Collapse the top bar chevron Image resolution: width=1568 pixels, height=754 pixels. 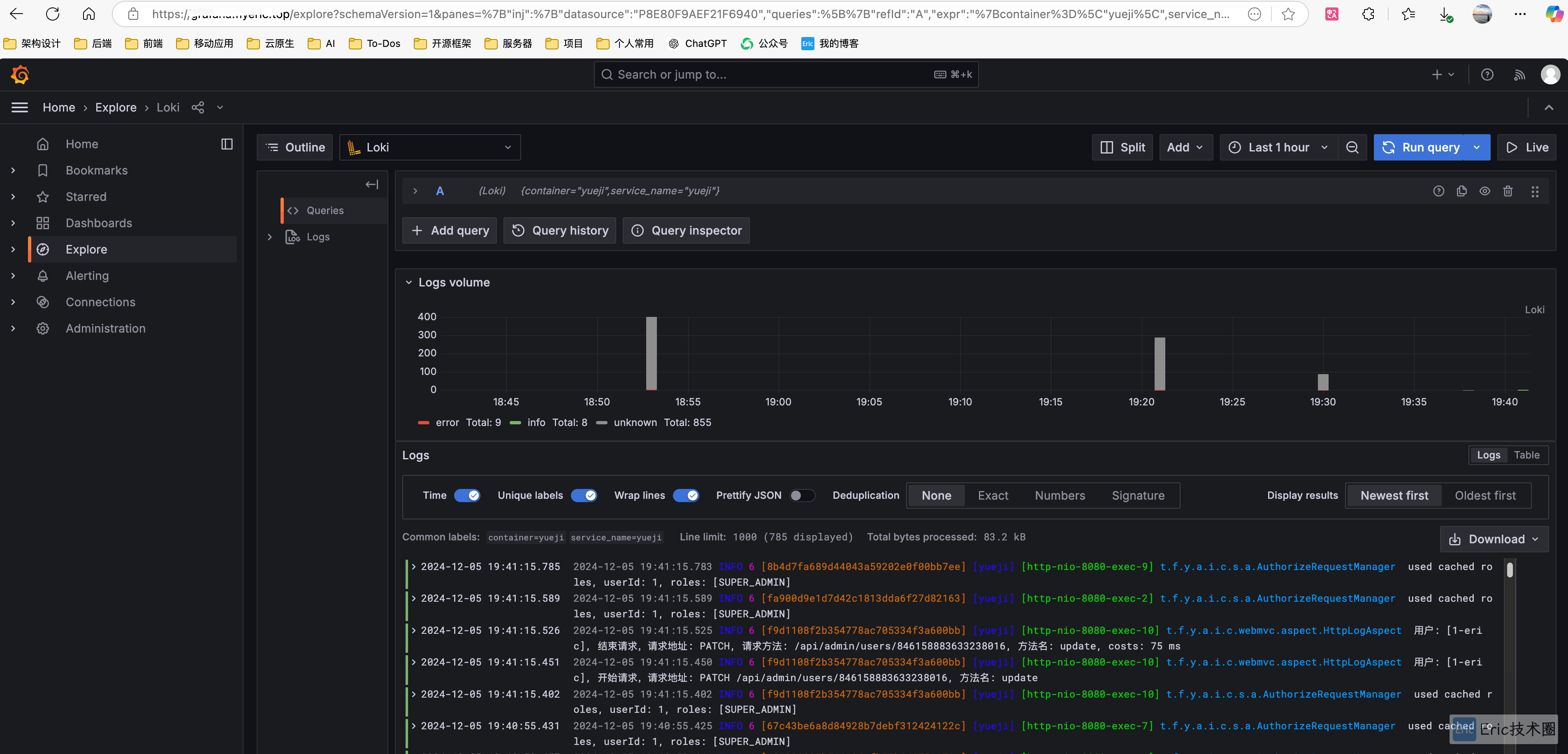1549,108
